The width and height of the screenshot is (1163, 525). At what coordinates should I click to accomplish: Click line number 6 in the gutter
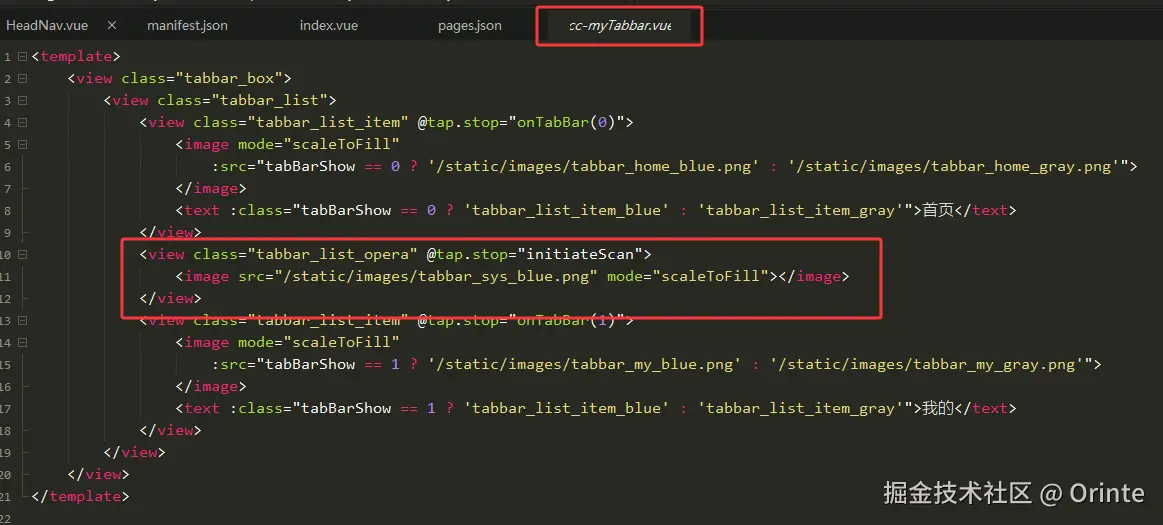(x=7, y=167)
